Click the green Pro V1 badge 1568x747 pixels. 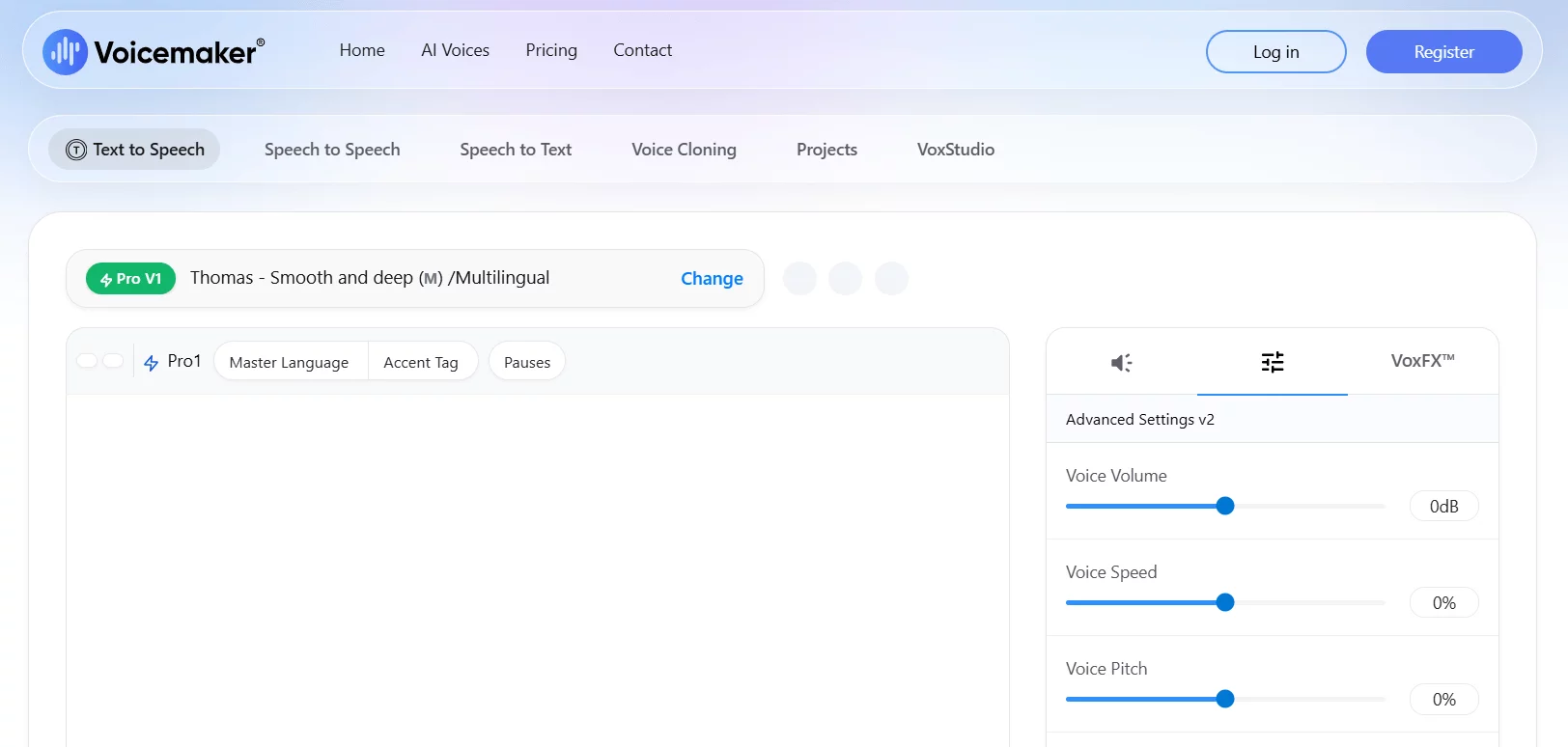[130, 279]
